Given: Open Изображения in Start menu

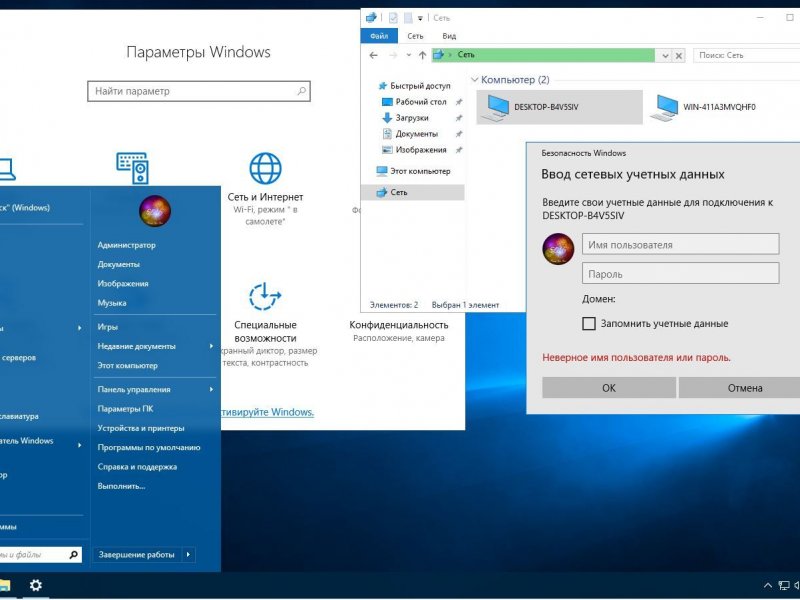Looking at the screenshot, I should [x=123, y=284].
